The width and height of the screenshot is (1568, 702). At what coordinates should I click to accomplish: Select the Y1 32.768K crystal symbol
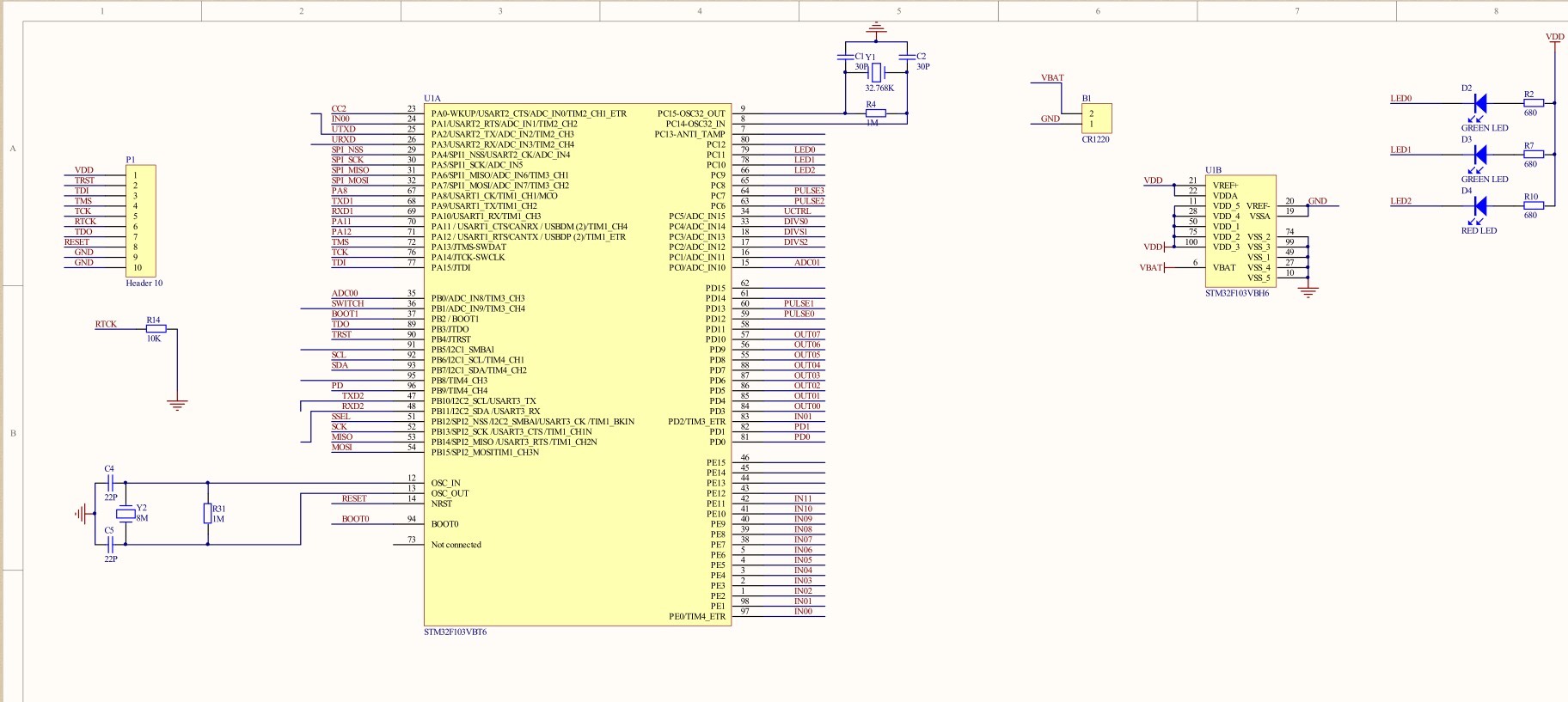click(877, 73)
